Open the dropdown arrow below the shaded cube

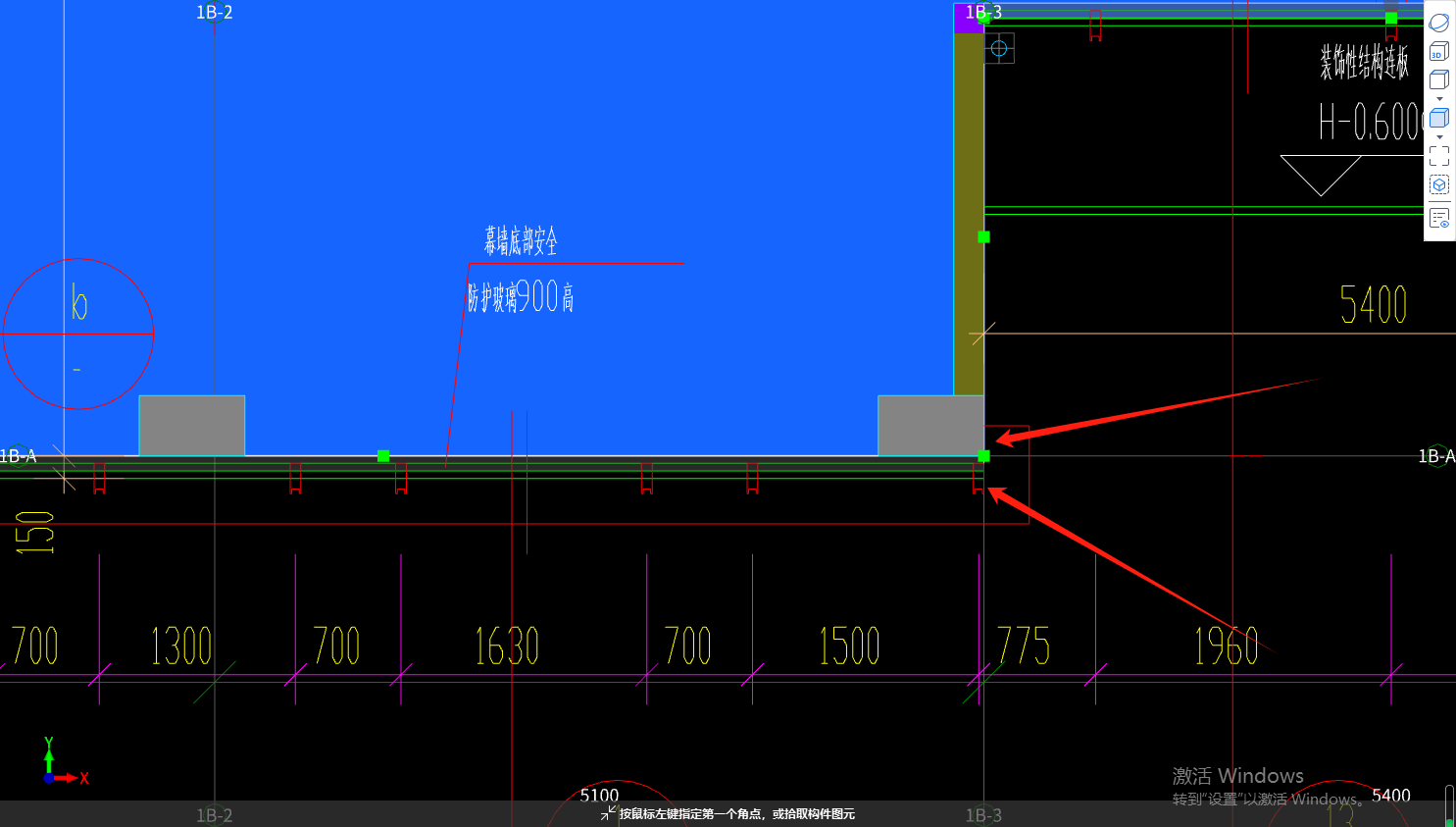tap(1439, 137)
